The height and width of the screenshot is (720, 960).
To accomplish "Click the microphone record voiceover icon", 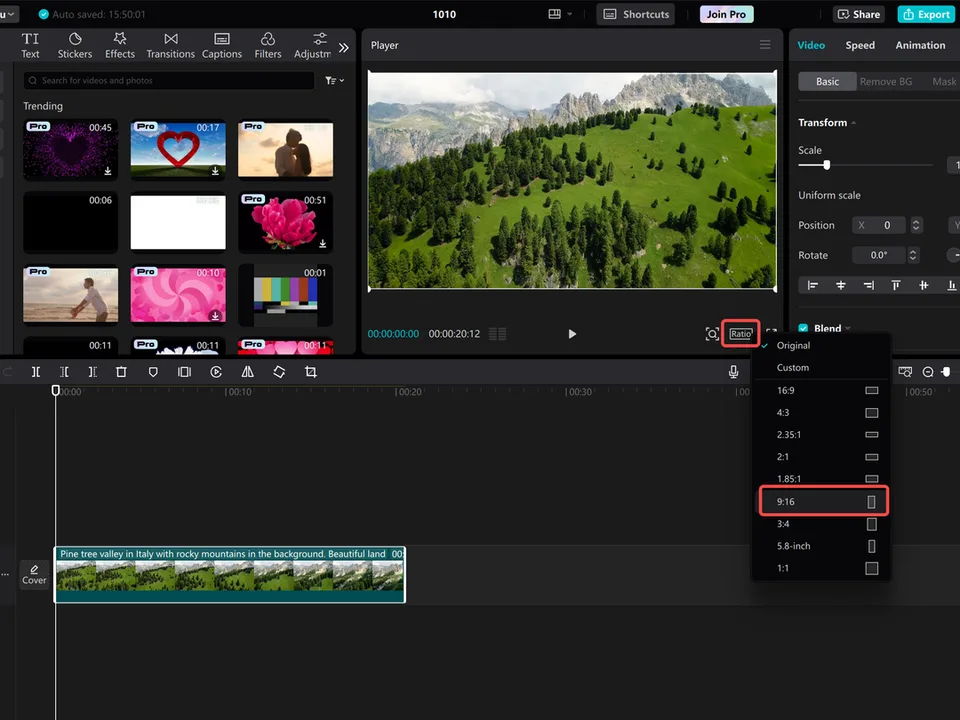I will tap(733, 372).
